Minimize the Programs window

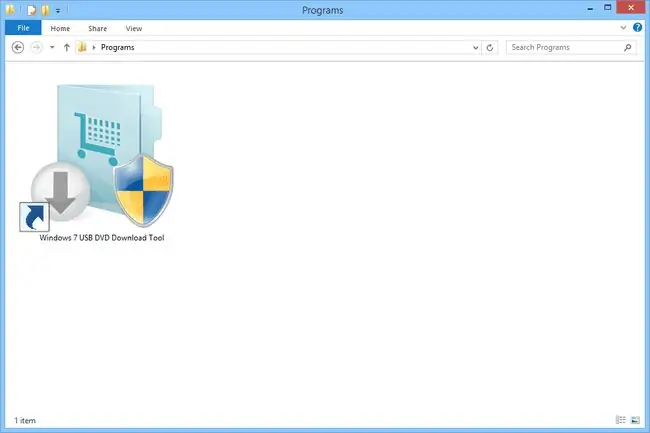(x=590, y=8)
